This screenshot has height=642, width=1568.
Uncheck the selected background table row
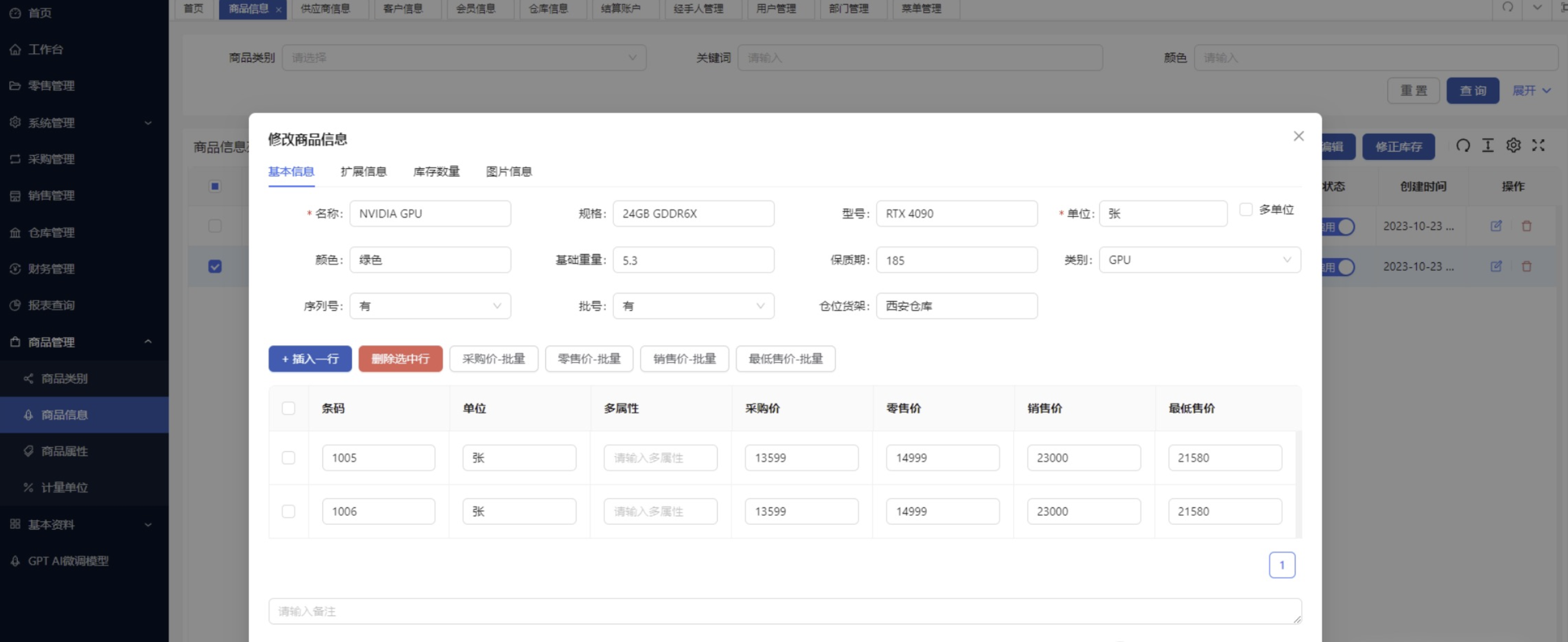click(x=215, y=267)
